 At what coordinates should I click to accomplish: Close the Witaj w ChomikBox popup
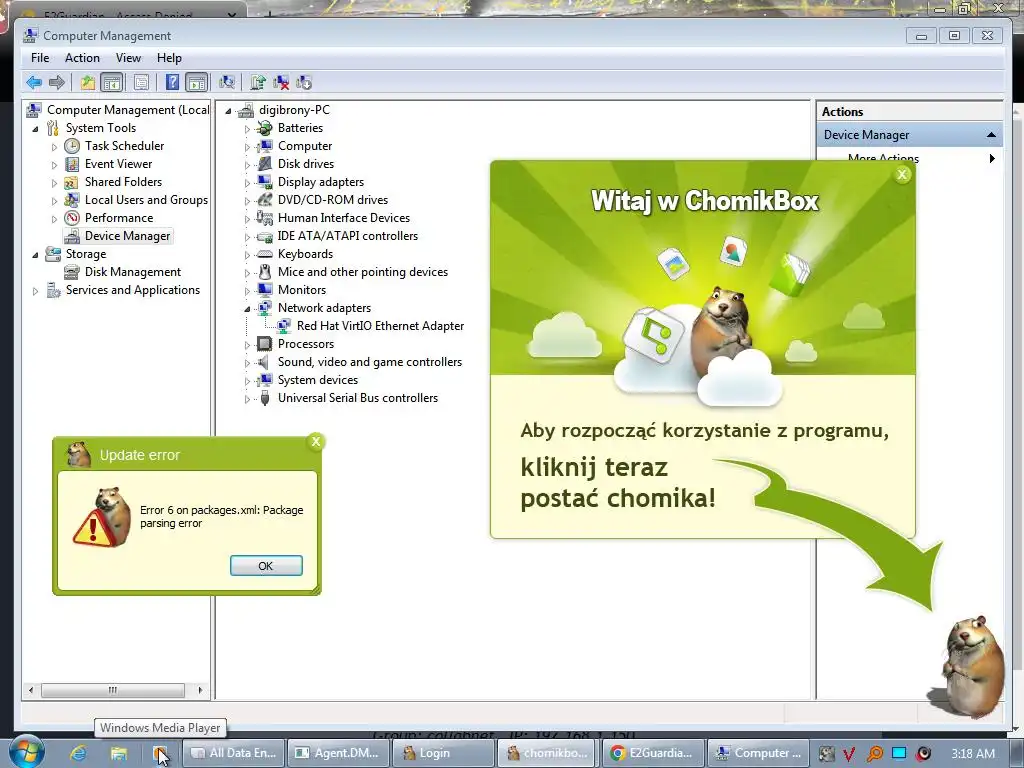tap(902, 174)
